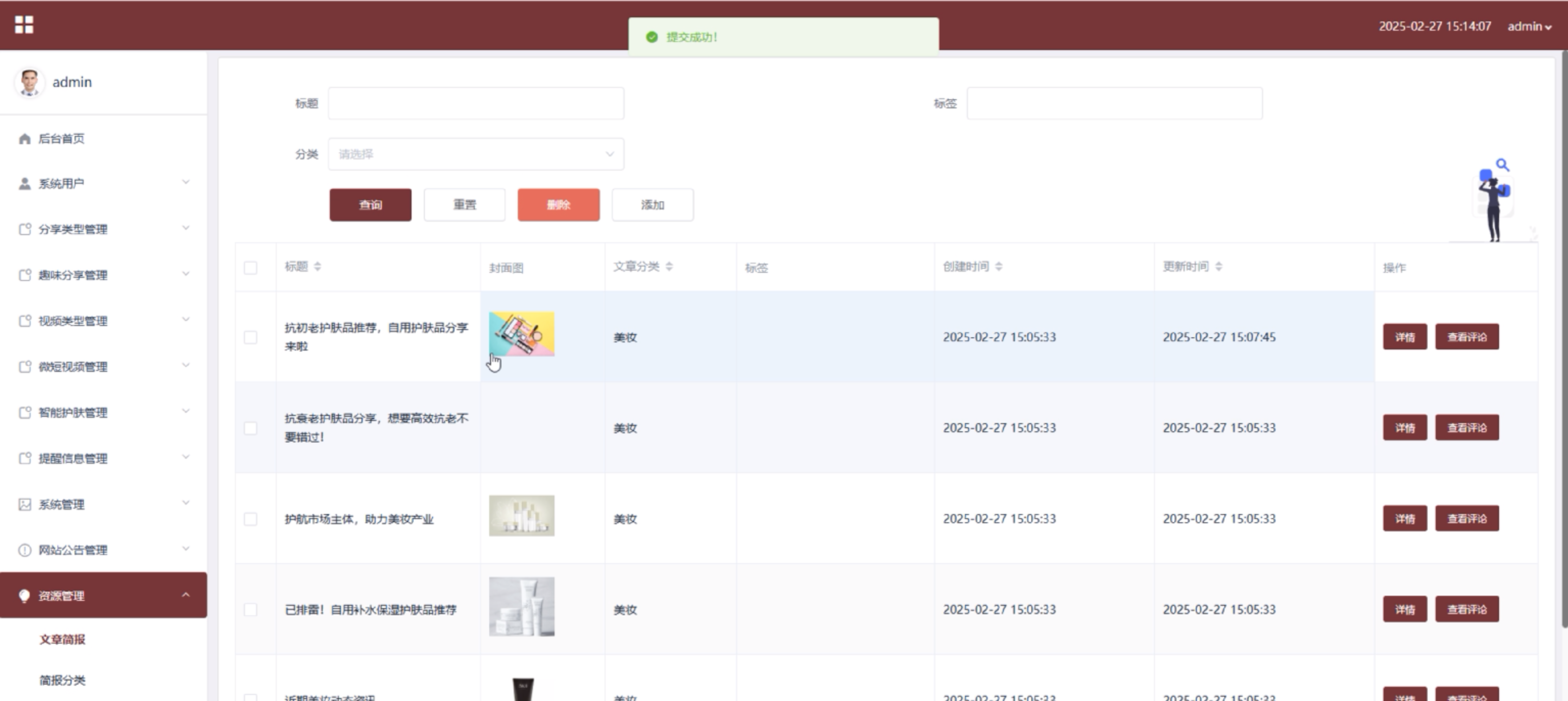Click the lightbulb icon beside 资源管理
1568x701 pixels.
[25, 596]
